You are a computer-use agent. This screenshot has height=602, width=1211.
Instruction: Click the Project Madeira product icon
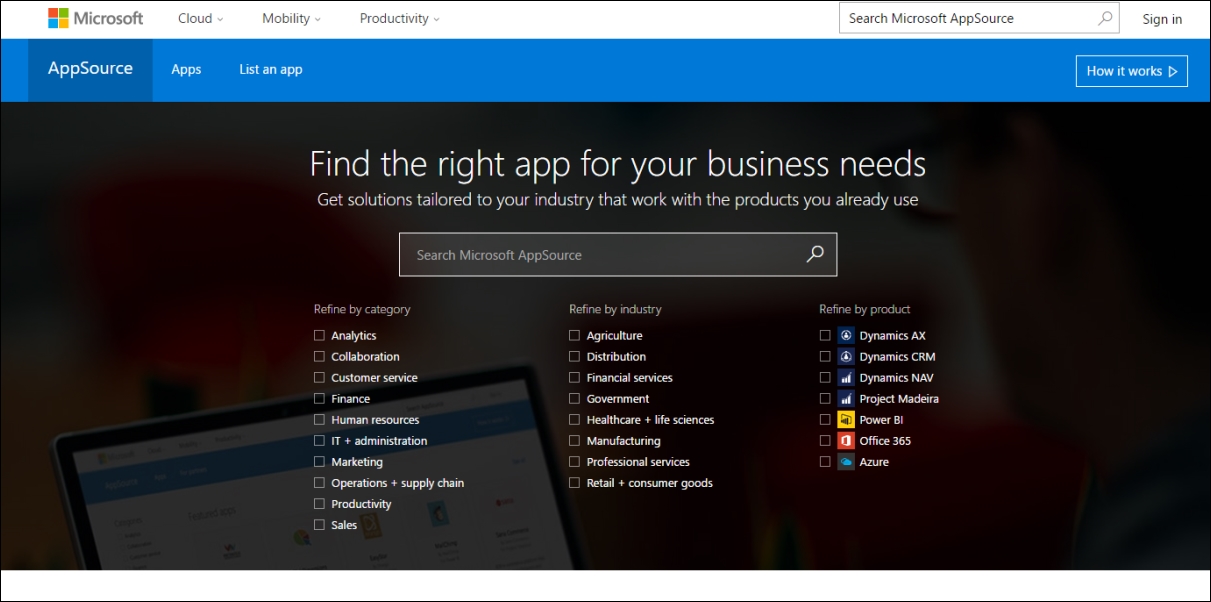[846, 399]
